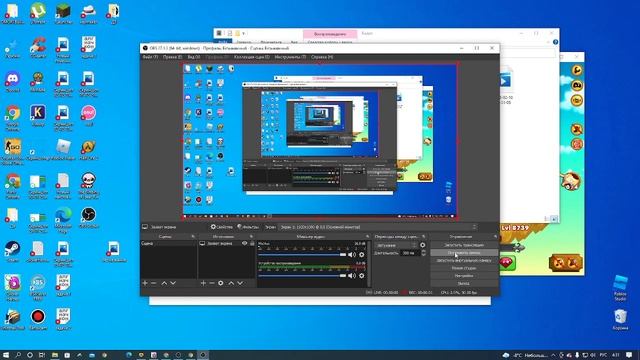The width and height of the screenshot is (640, 360).
Task: Show hidden icons chevron in the system tray
Action: (x=553, y=355)
